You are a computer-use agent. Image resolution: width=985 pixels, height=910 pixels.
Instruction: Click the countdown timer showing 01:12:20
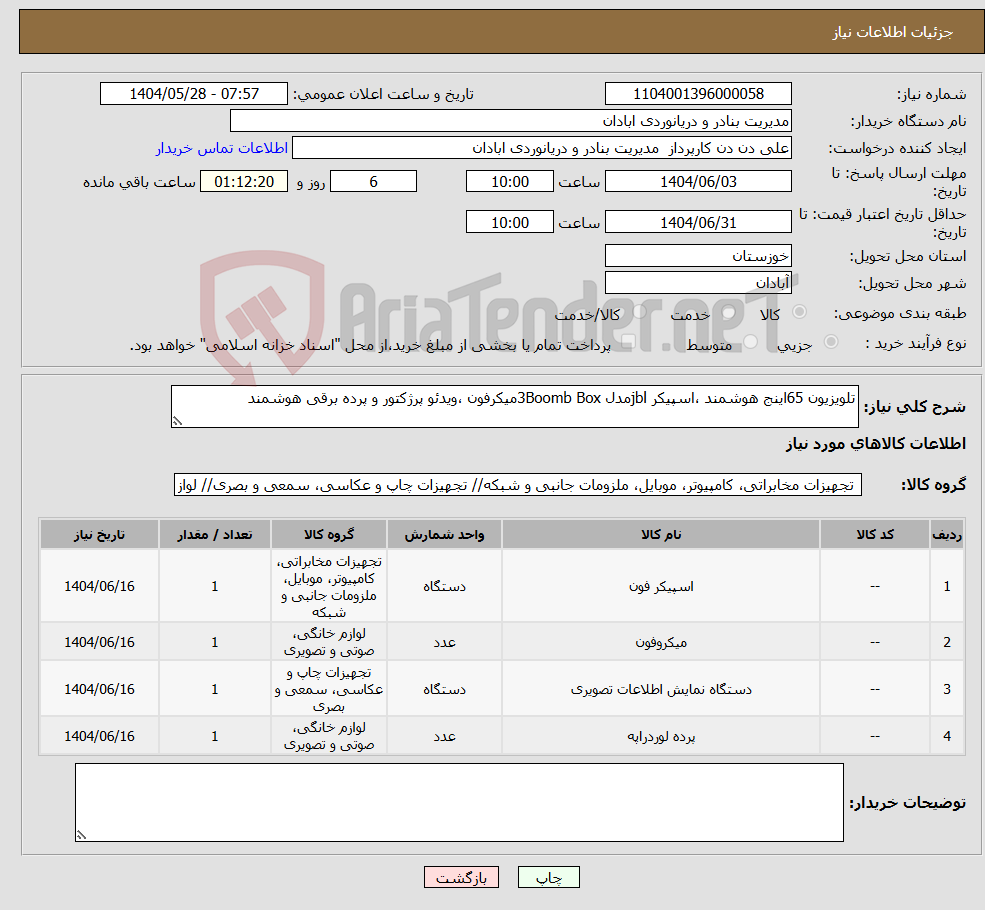(246, 181)
